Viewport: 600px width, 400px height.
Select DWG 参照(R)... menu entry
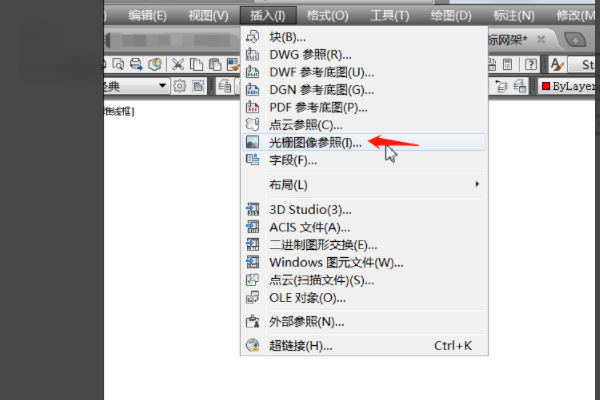click(x=364, y=55)
